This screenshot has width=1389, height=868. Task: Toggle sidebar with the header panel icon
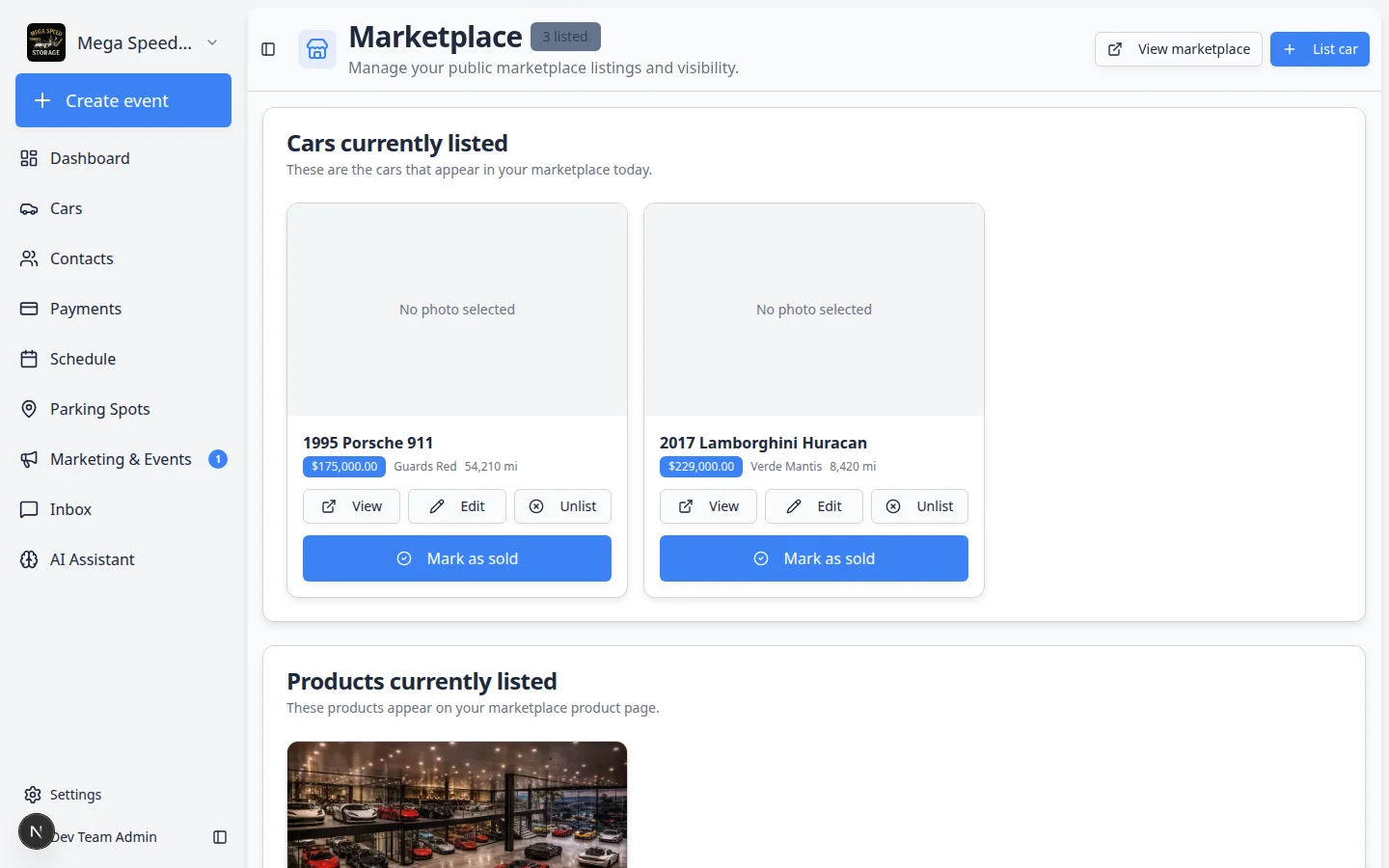point(268,49)
